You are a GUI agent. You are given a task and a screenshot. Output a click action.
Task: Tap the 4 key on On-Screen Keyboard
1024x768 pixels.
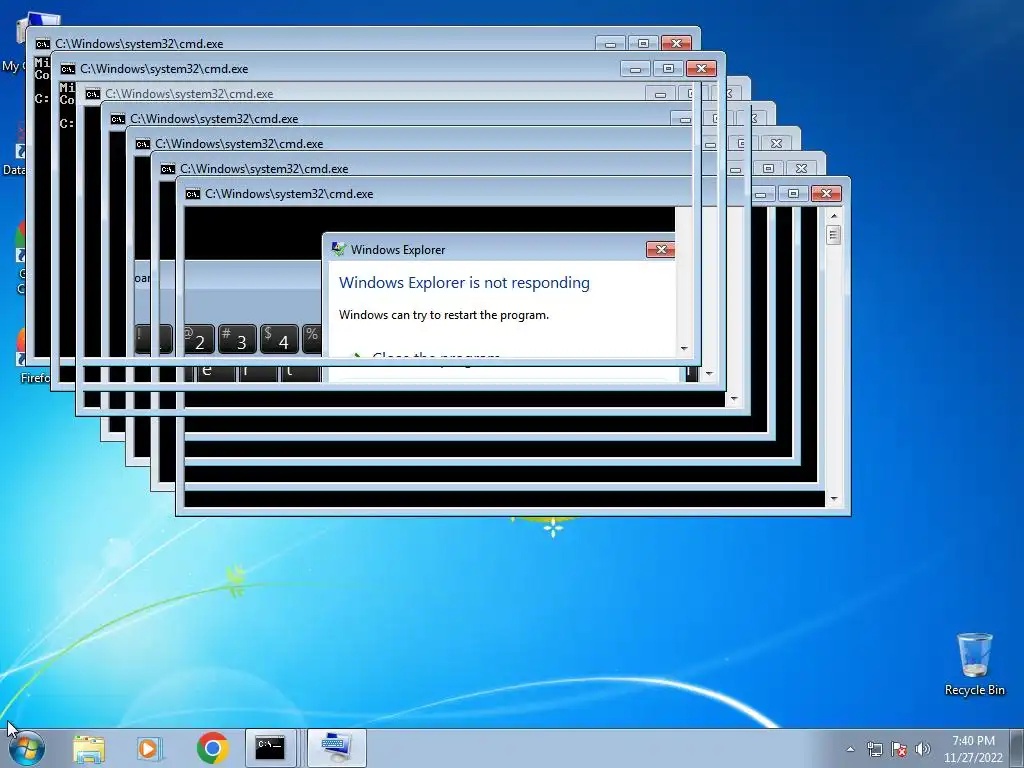(280, 340)
